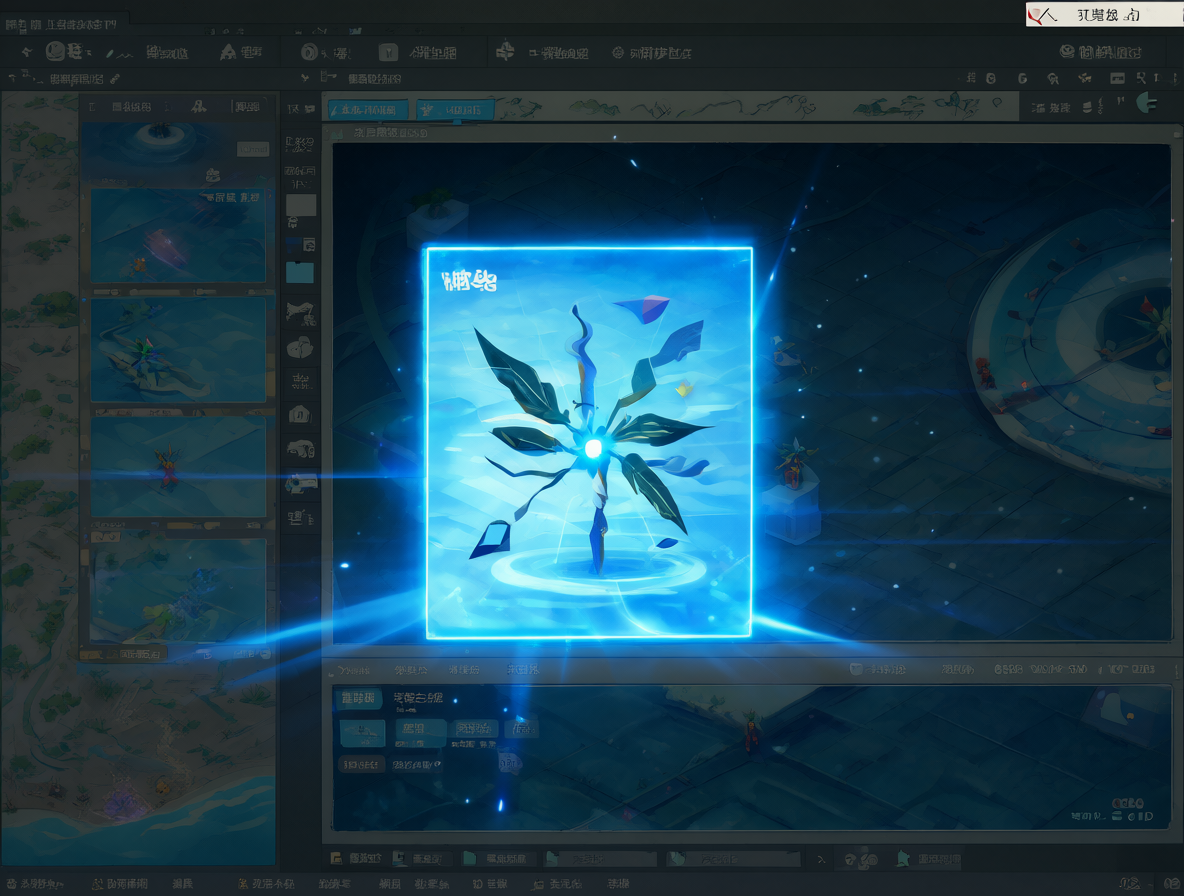Viewport: 1184px width, 896px height.
Task: Select the highlighted camera icon in the vertical tool strip
Action: click(301, 482)
